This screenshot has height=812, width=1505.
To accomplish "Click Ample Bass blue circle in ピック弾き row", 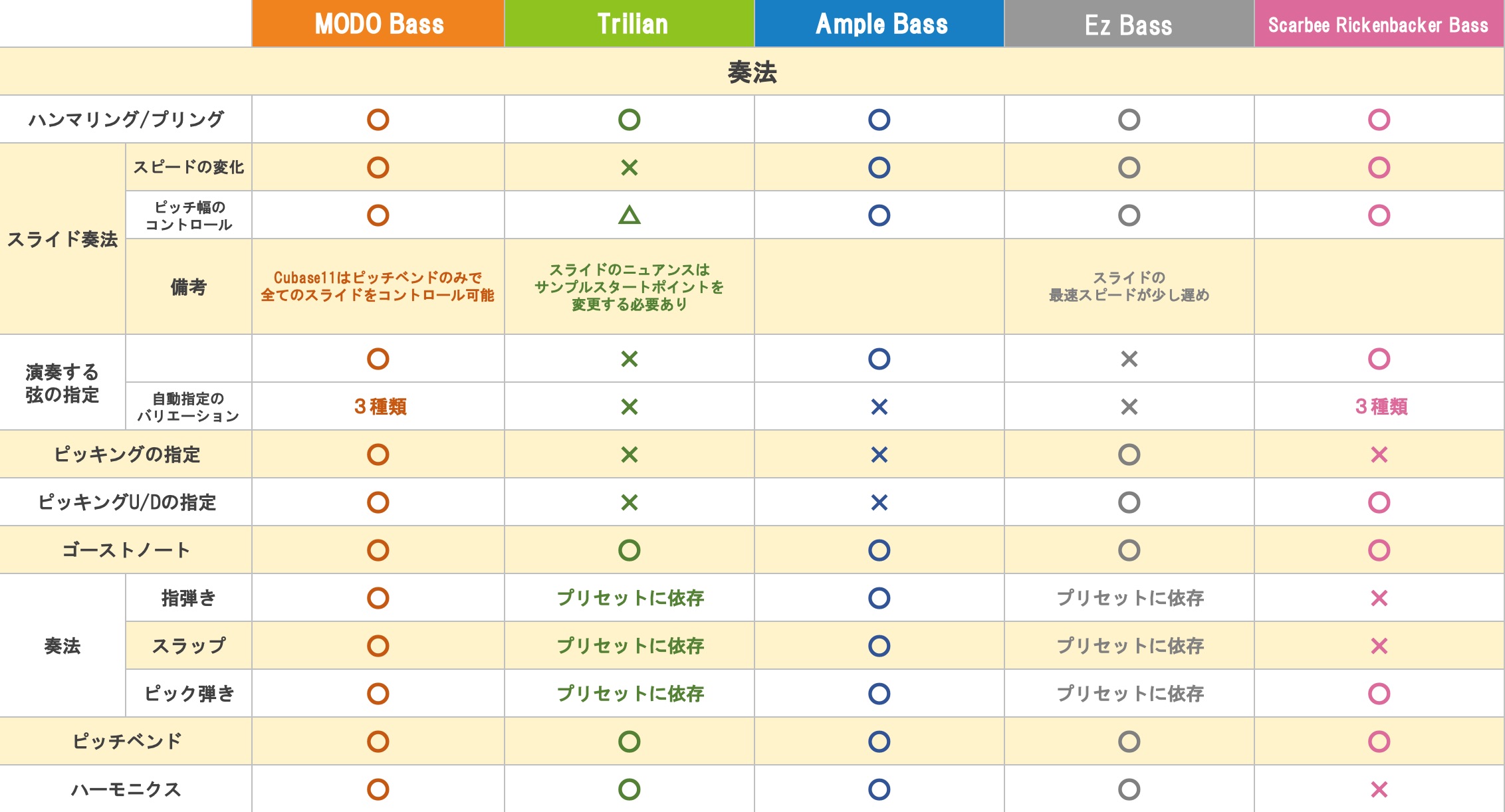I will click(879, 694).
